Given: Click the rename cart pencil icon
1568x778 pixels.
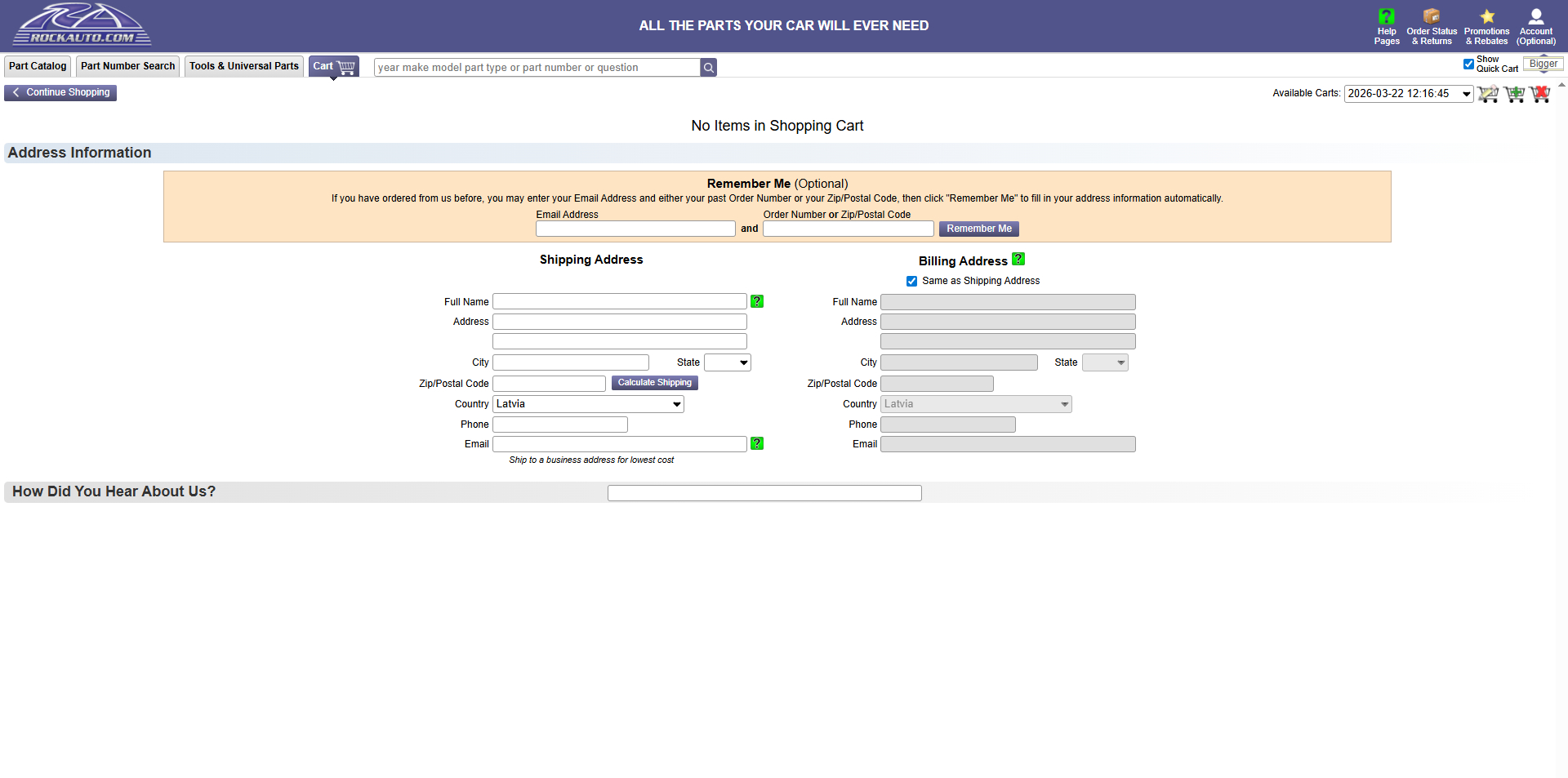Looking at the screenshot, I should click(x=1488, y=94).
